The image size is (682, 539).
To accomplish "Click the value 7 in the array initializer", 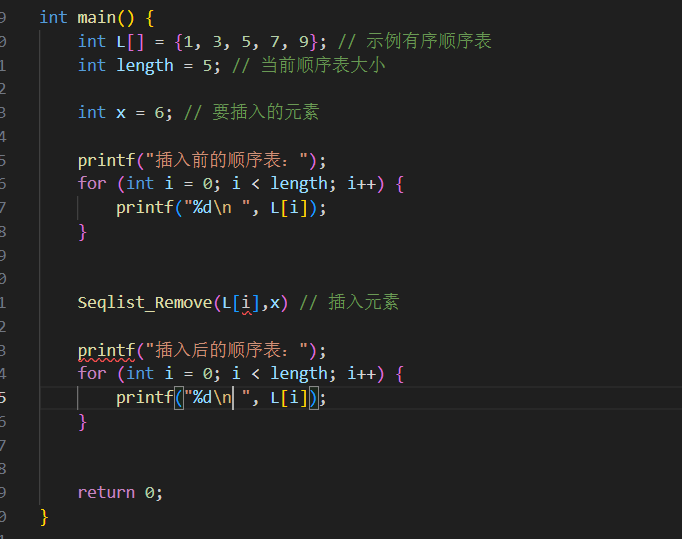I will (x=274, y=42).
